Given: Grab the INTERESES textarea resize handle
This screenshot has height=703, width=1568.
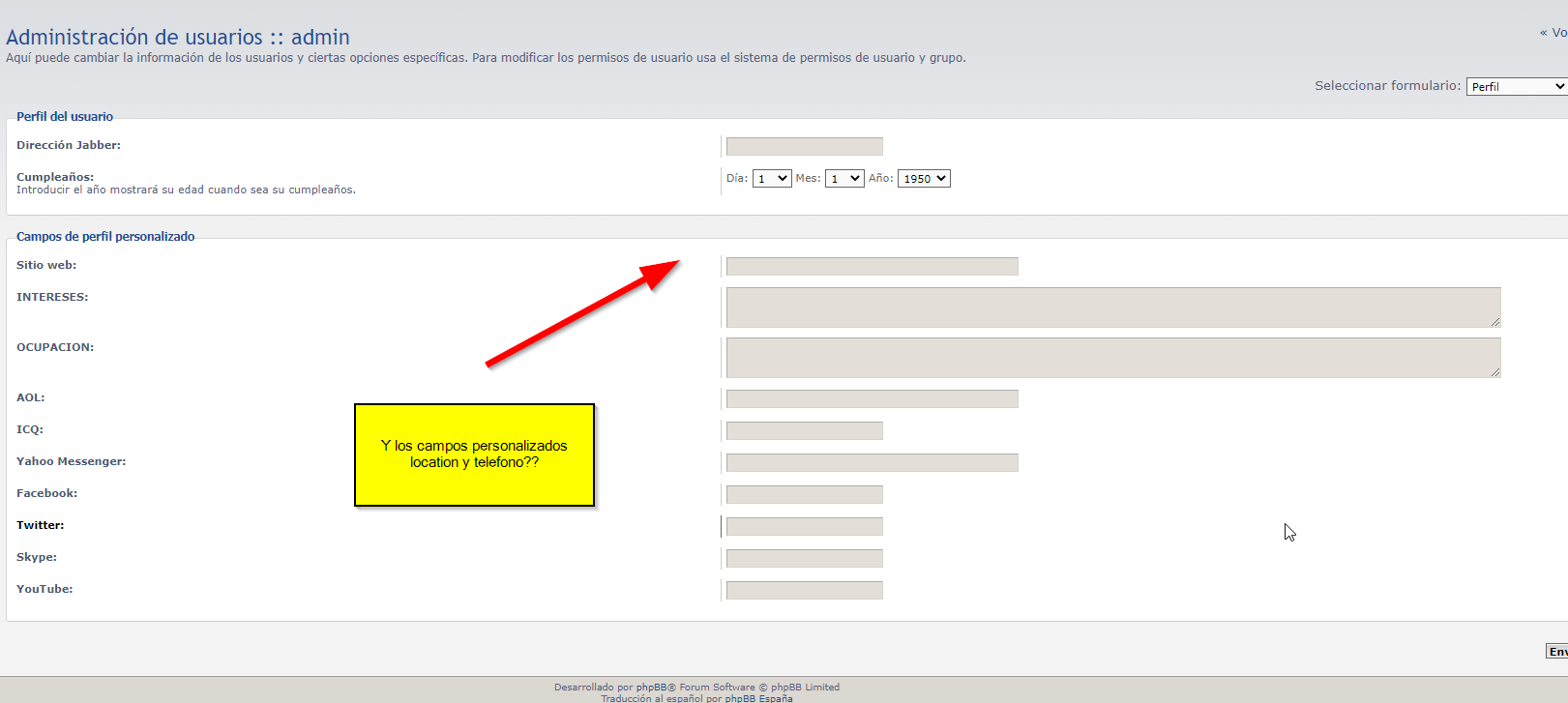Looking at the screenshot, I should [x=1494, y=321].
